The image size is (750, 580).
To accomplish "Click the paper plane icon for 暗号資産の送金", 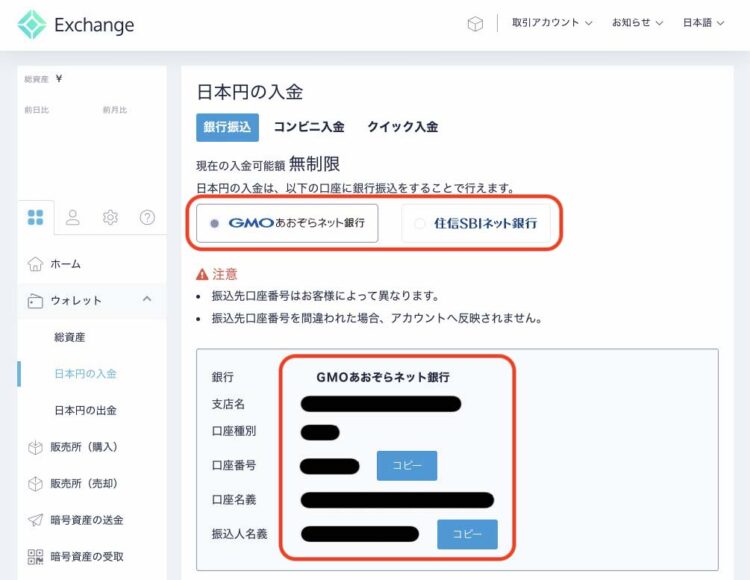I will [35, 520].
